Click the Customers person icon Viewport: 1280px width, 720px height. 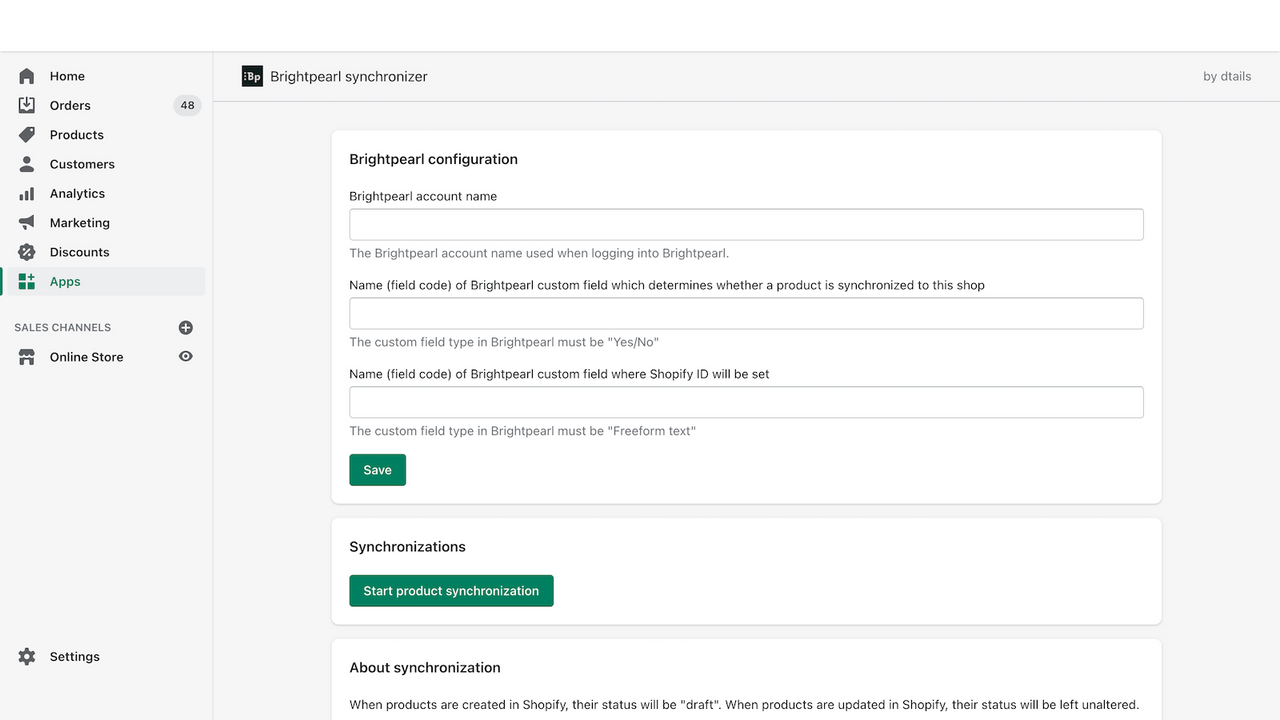[27, 164]
